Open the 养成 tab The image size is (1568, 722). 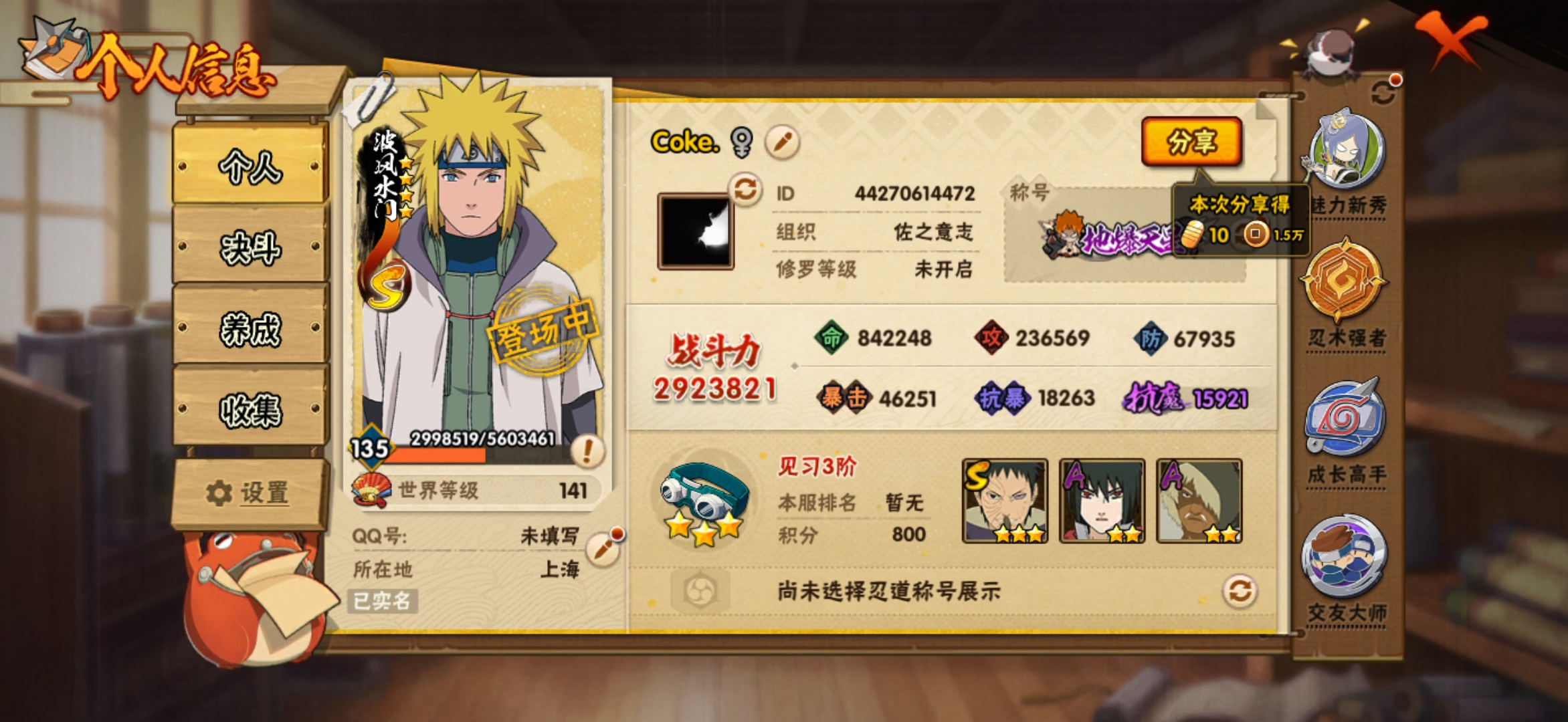[x=250, y=328]
